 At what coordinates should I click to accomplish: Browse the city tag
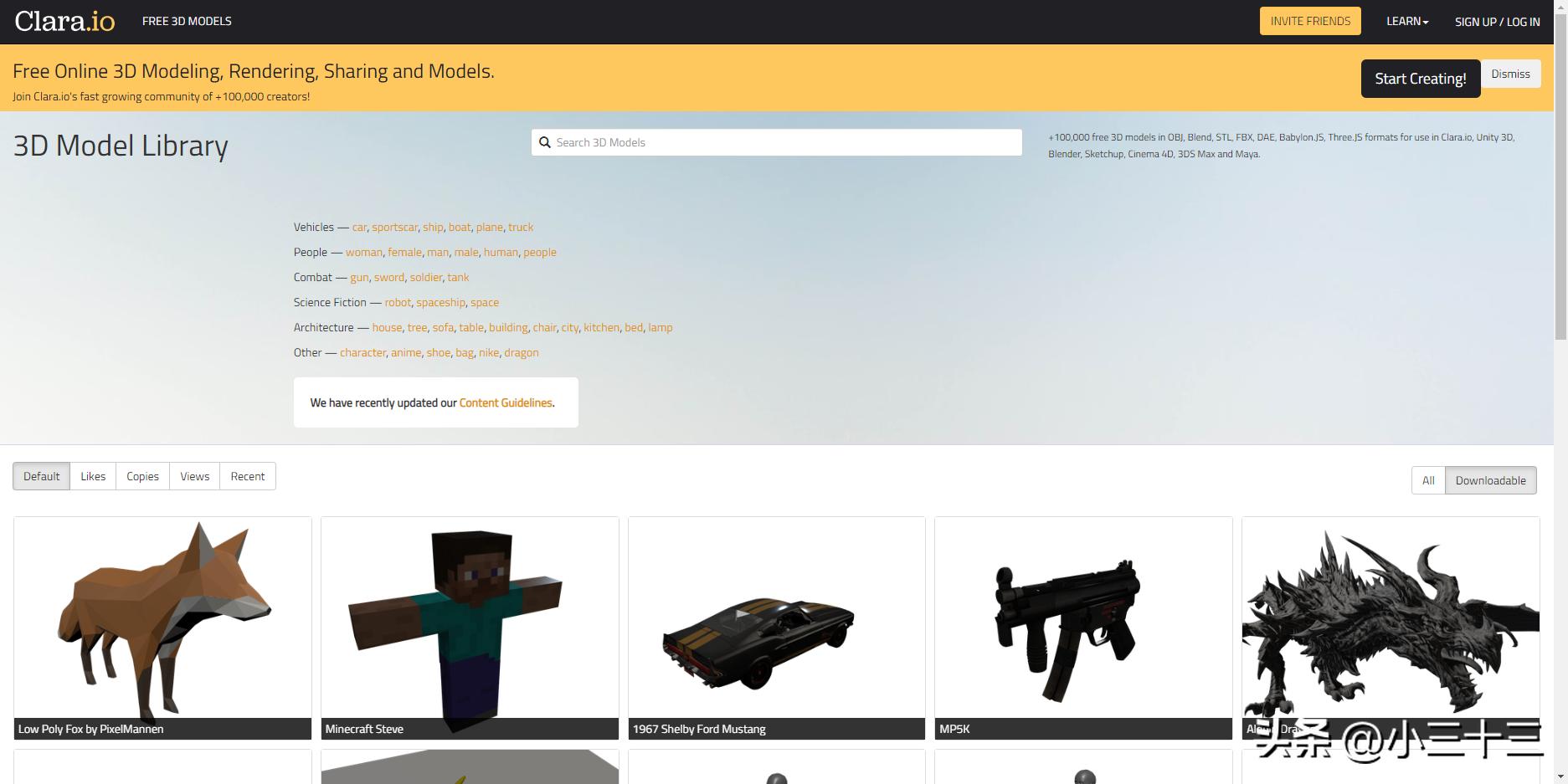click(570, 327)
